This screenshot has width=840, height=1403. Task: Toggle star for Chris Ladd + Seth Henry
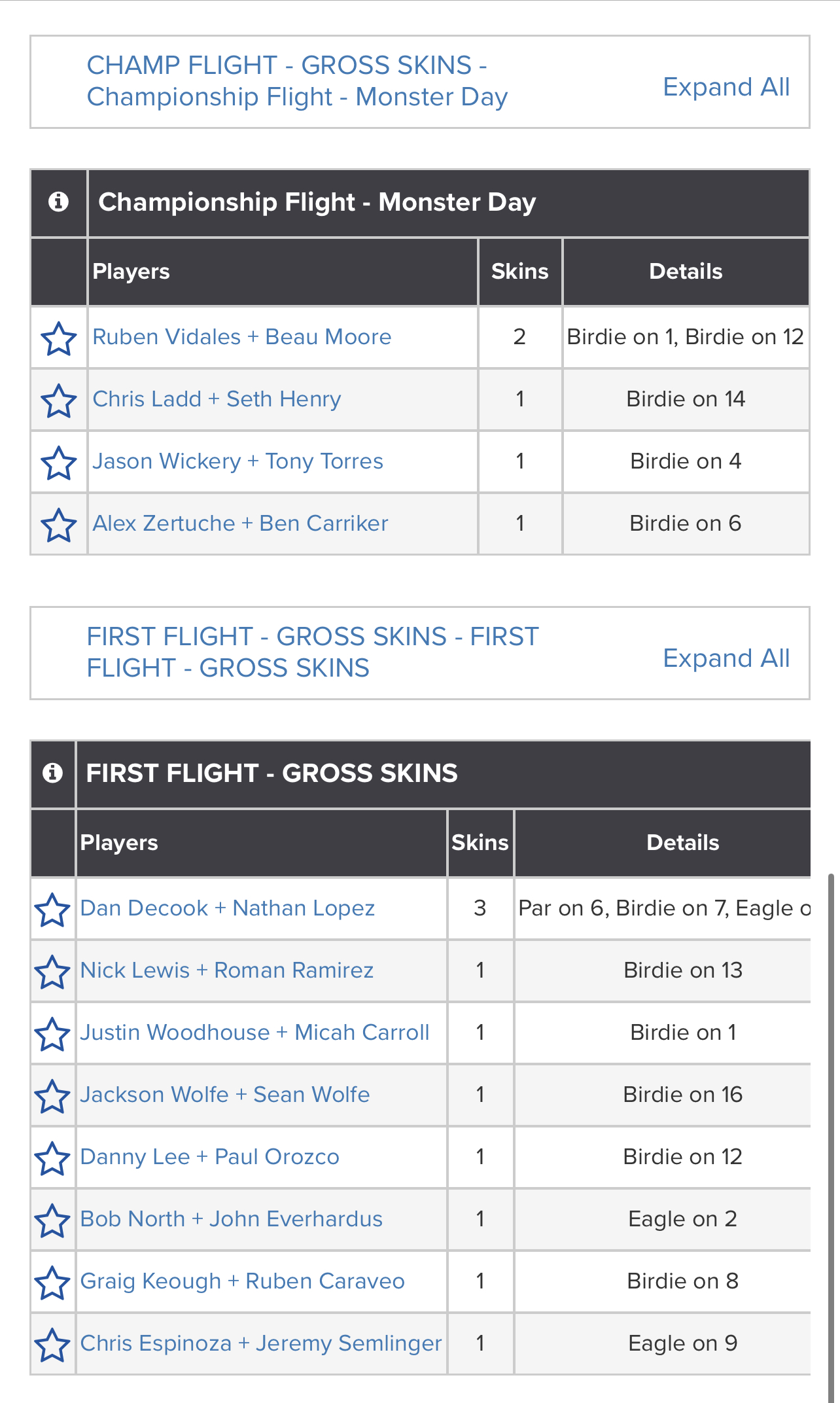coord(59,400)
